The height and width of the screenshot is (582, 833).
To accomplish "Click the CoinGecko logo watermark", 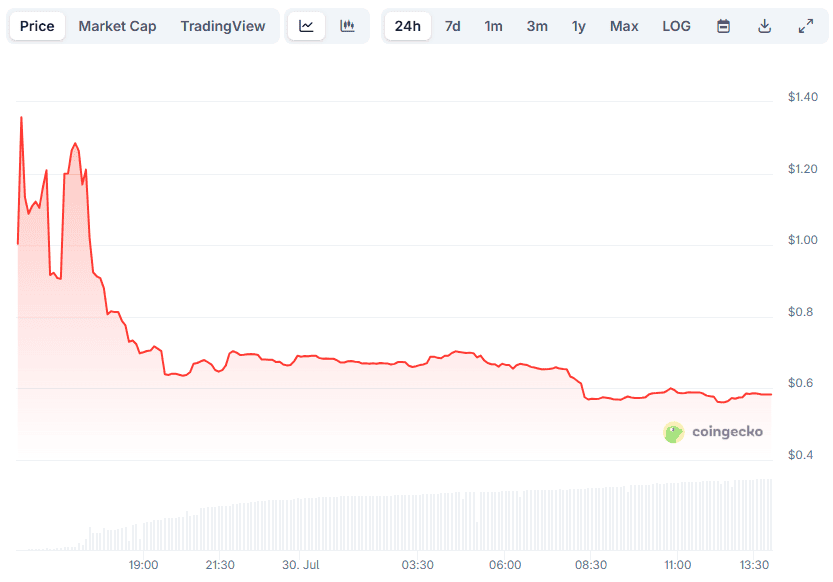I will coord(672,432).
